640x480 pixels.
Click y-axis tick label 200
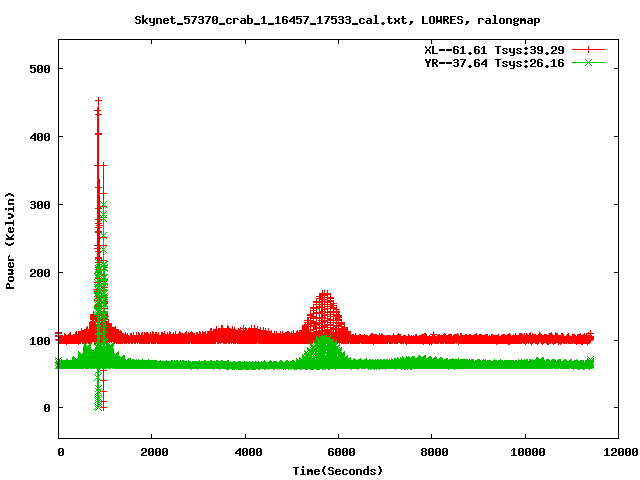click(x=40, y=273)
